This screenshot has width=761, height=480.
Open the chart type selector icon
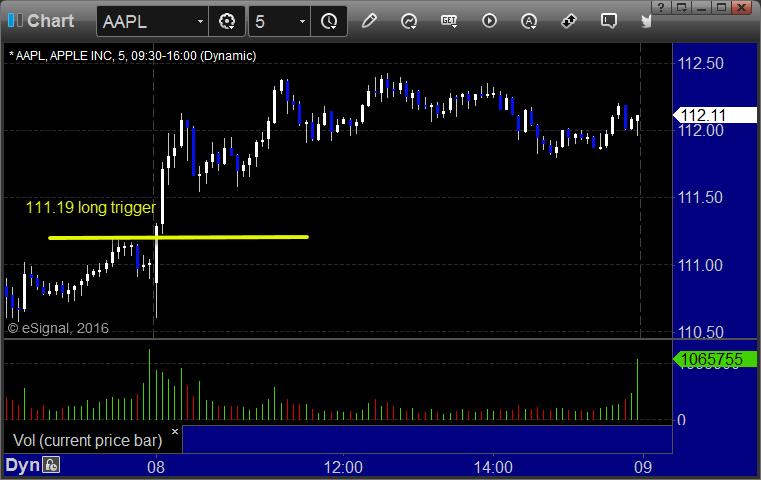coord(409,21)
